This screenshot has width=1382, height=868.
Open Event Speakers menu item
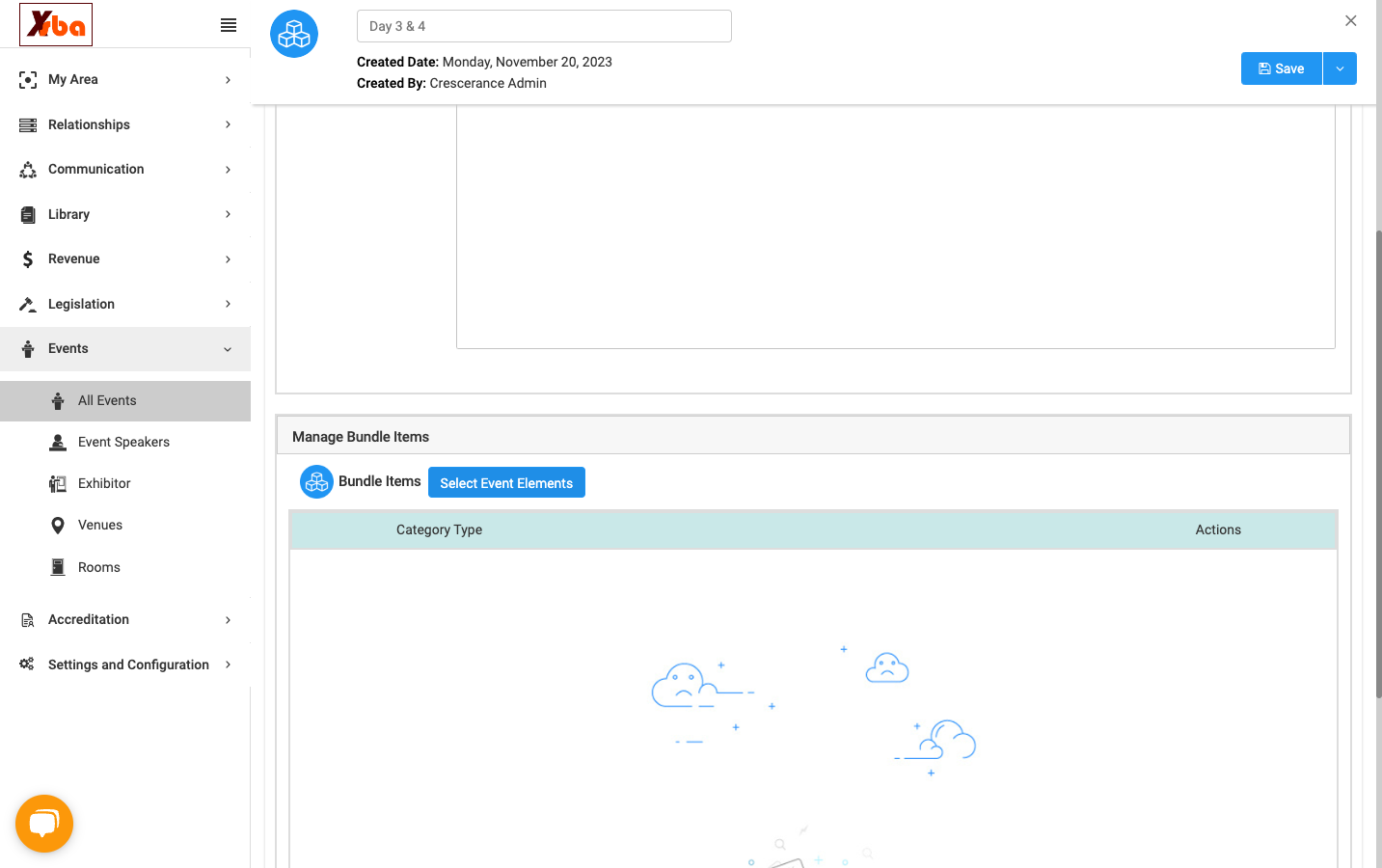tap(125, 442)
